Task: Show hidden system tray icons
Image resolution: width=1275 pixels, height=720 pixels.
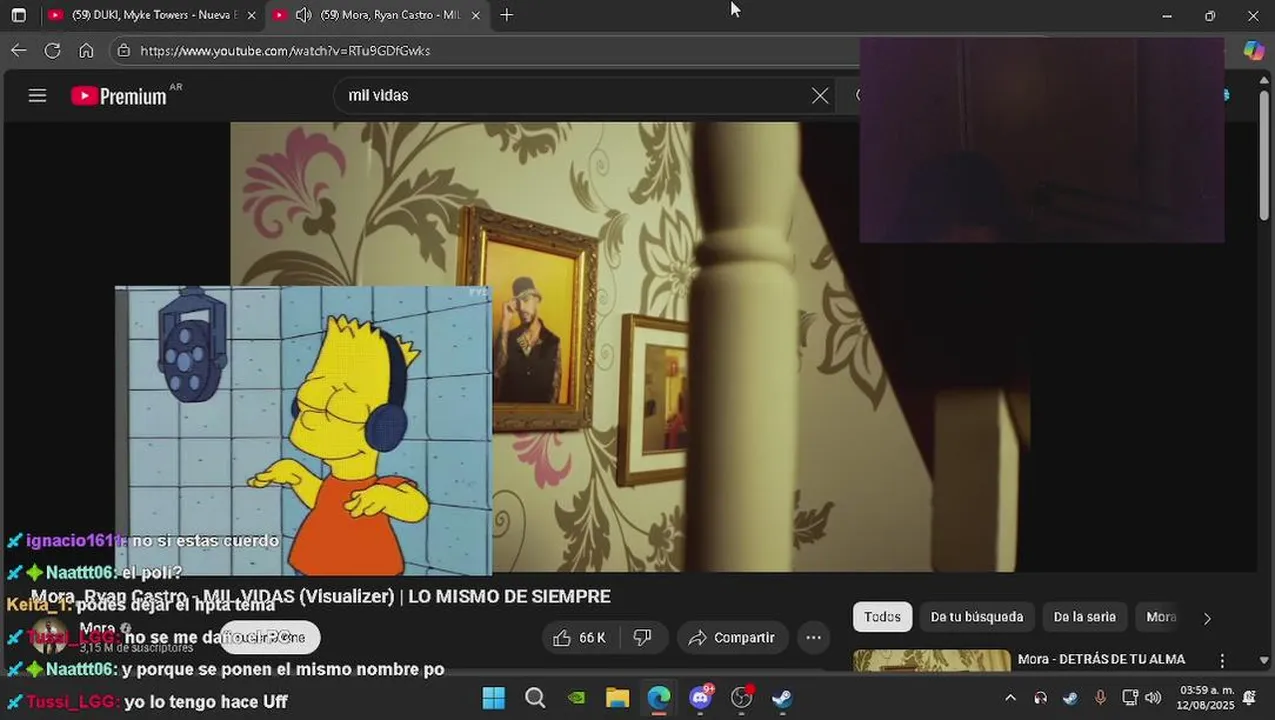Action: click(1010, 698)
